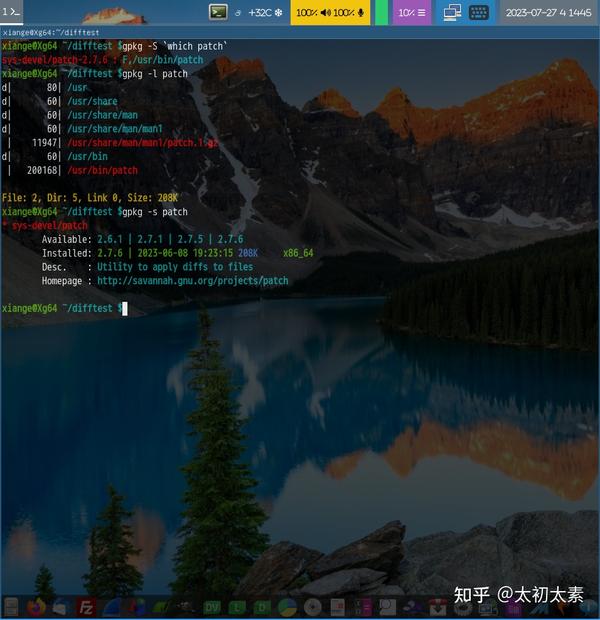Select /usr/share directory line
The image size is (600, 620).
92,101
